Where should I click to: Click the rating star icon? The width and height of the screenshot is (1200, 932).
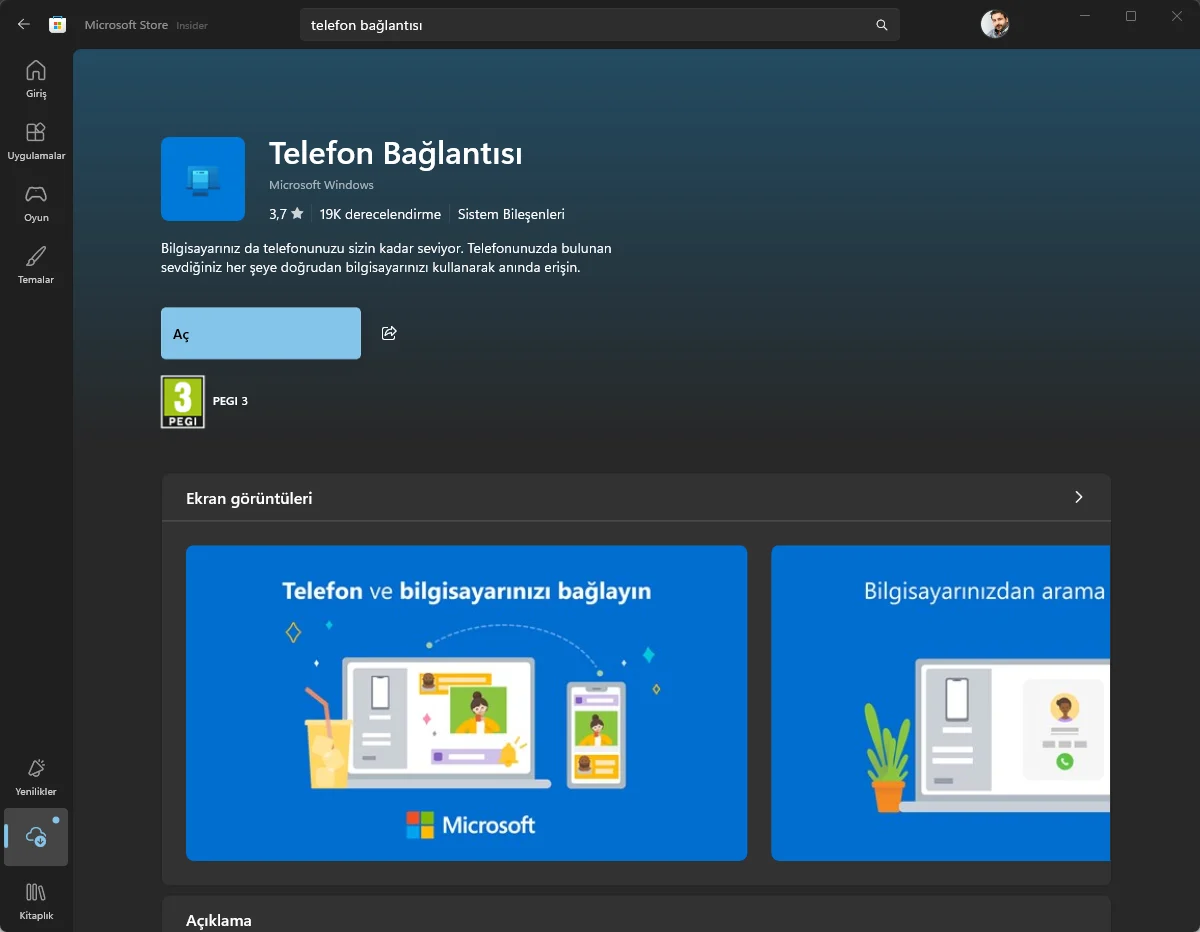point(297,214)
